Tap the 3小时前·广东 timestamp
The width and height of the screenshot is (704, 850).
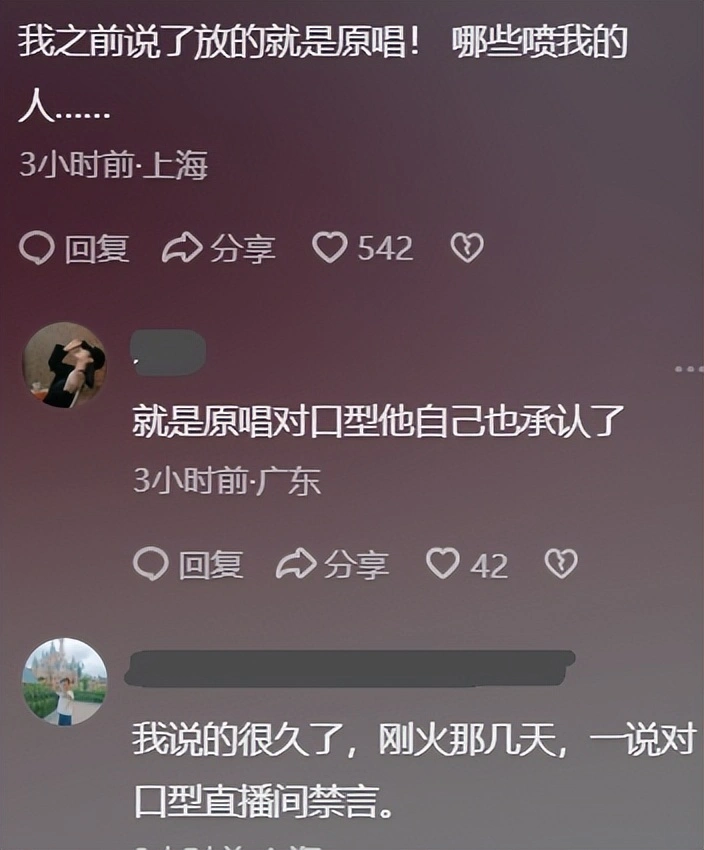pos(227,480)
